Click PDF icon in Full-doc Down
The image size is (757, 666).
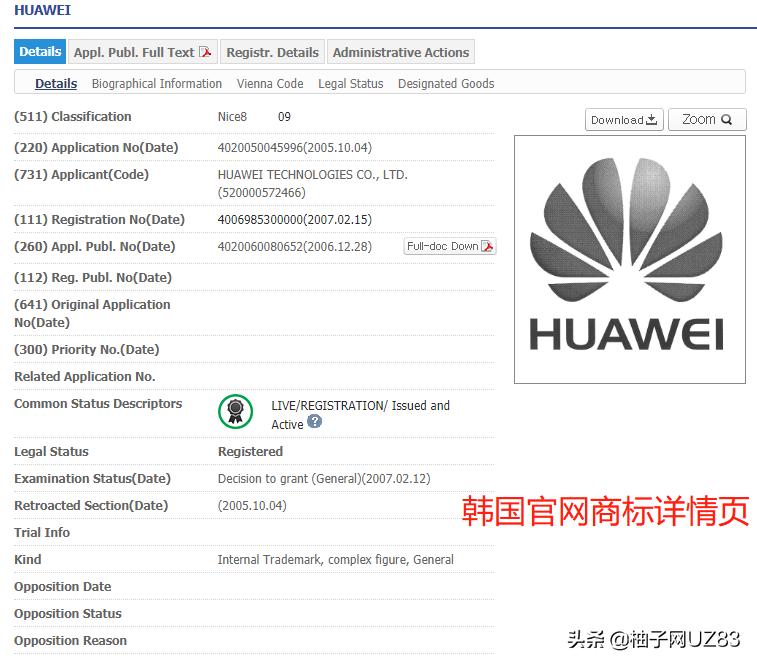[488, 246]
